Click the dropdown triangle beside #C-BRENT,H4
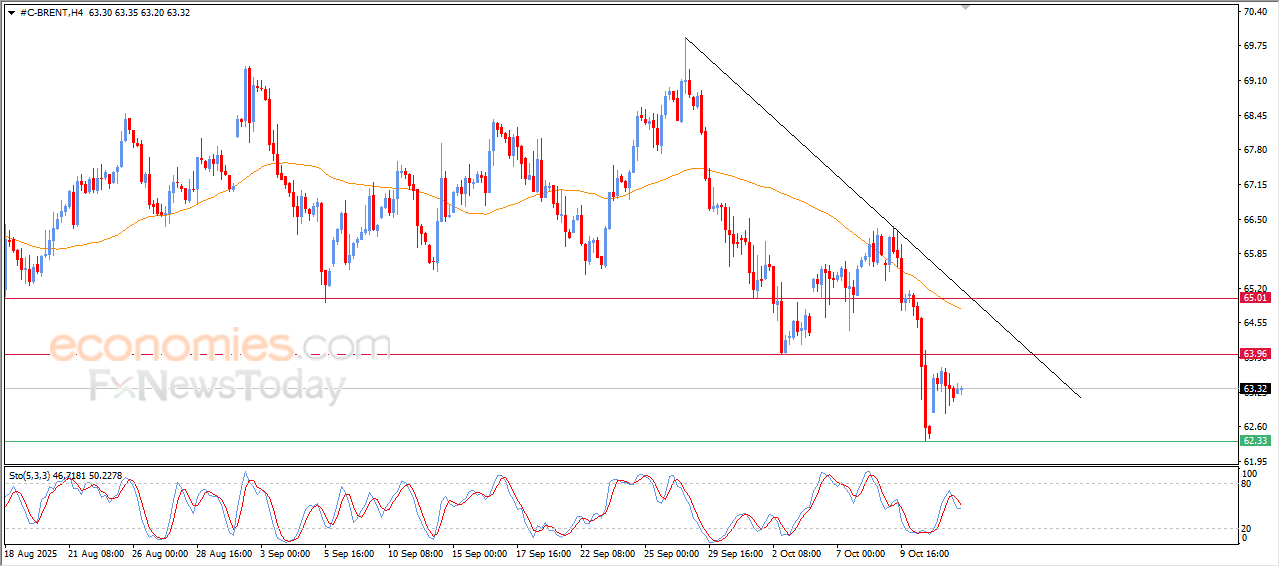The width and height of the screenshot is (1280, 567). point(11,13)
